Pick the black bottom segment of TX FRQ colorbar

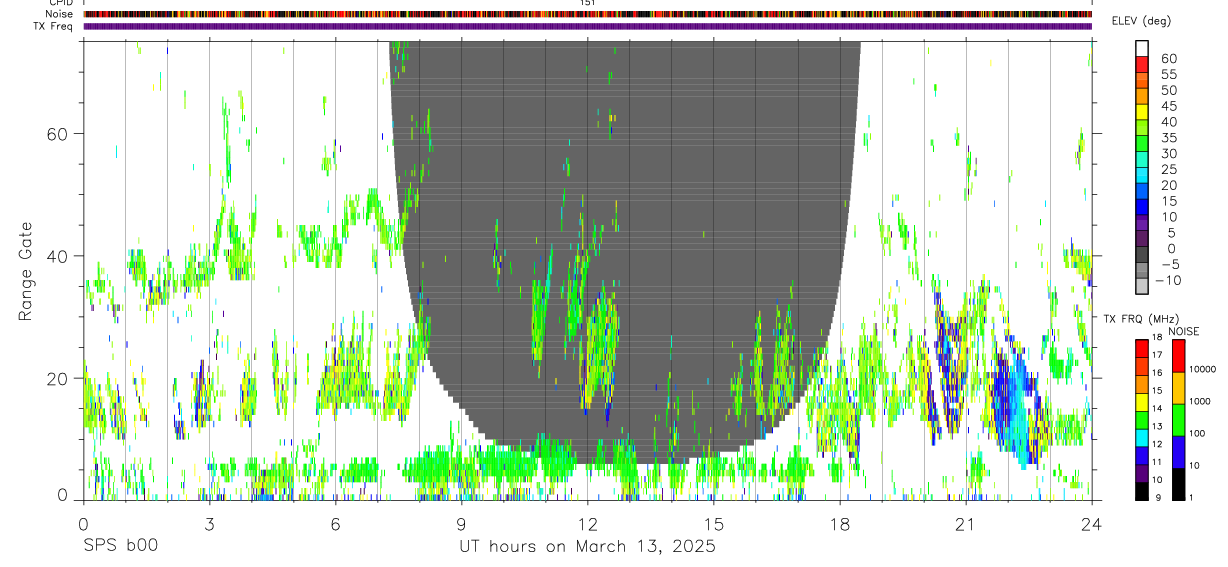point(1142,491)
